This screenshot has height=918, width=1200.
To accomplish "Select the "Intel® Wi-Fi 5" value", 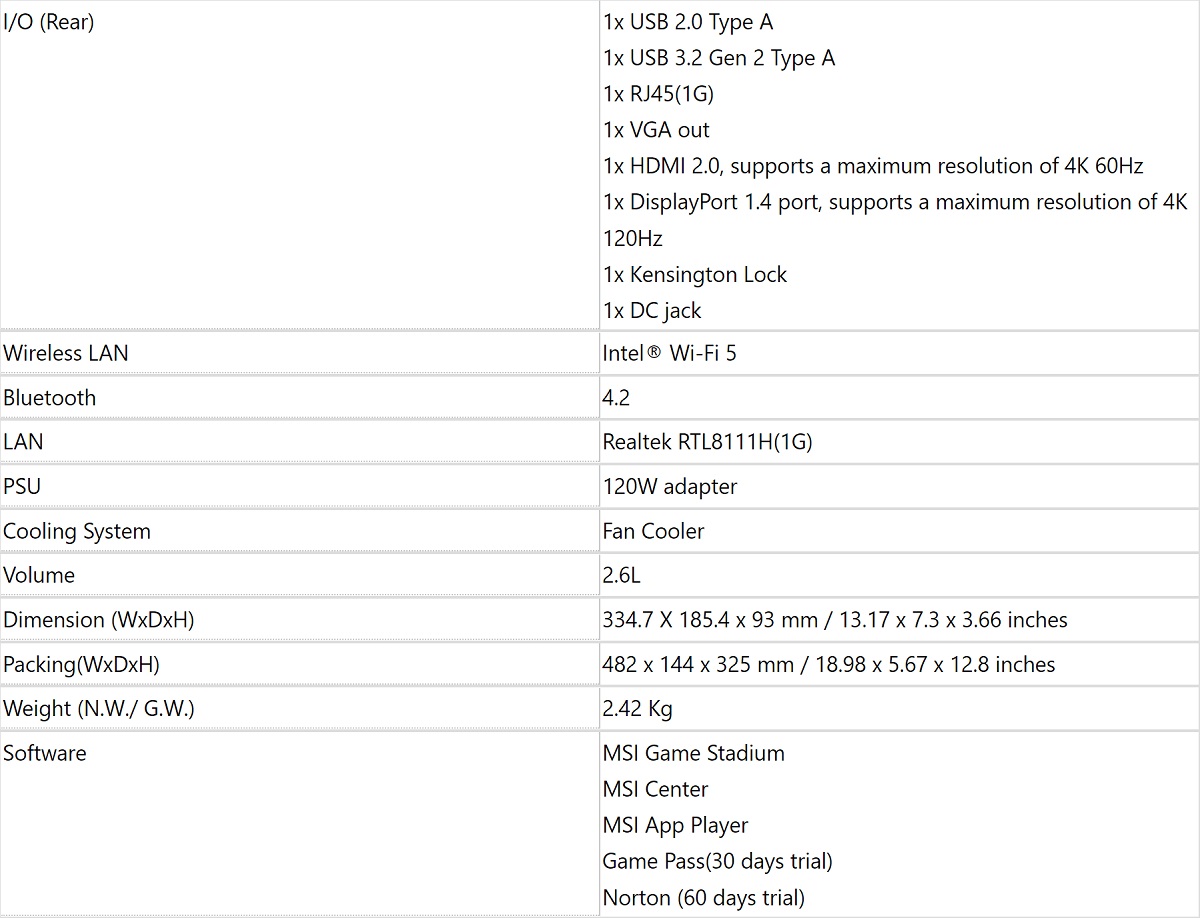I will [669, 353].
